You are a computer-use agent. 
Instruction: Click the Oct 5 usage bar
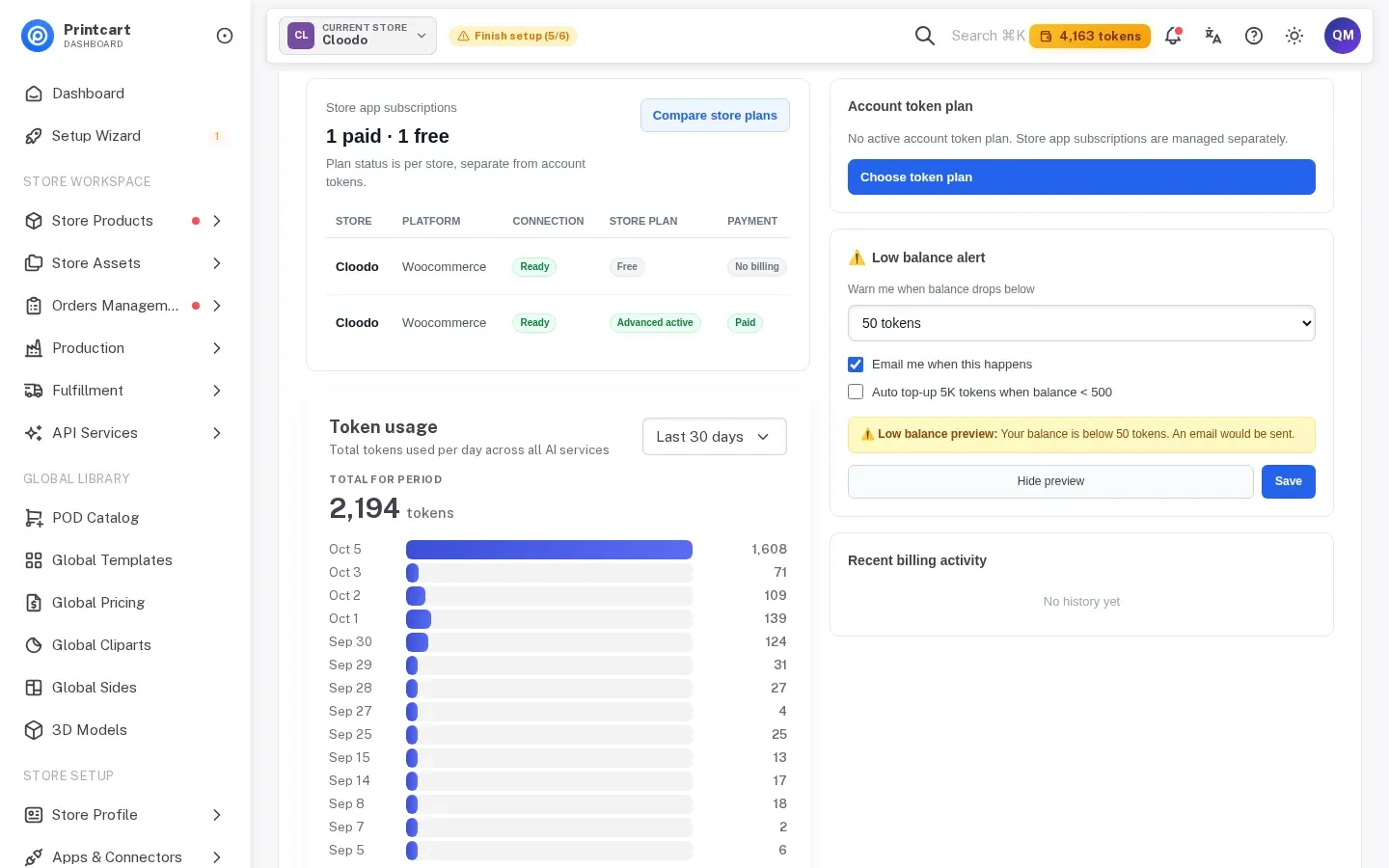(x=549, y=550)
